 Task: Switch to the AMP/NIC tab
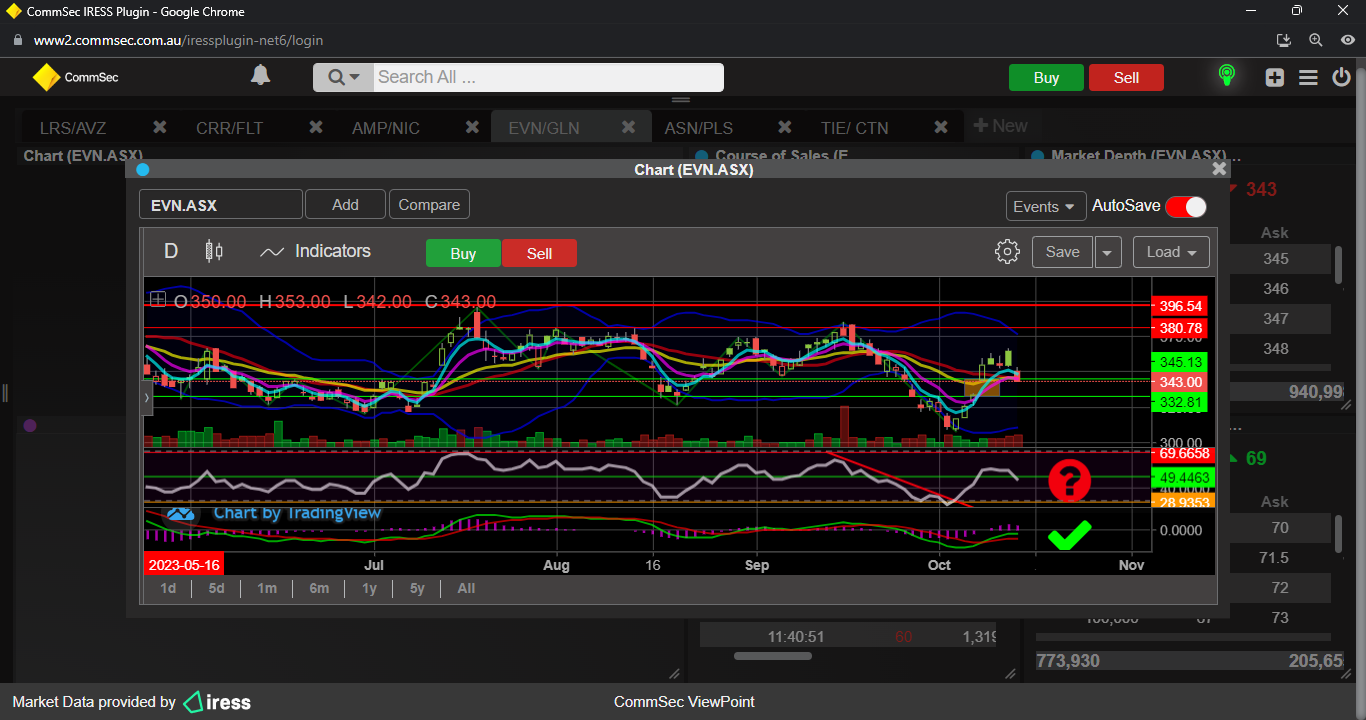(386, 128)
